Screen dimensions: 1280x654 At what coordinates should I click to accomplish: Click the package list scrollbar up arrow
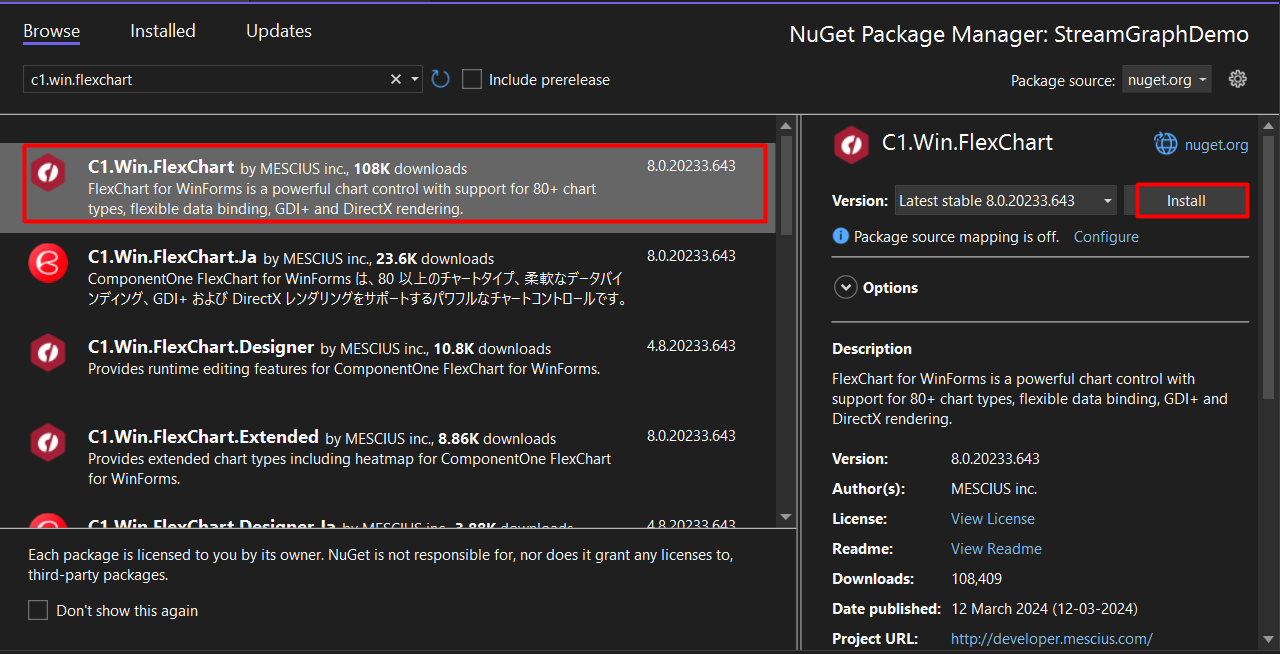(786, 126)
